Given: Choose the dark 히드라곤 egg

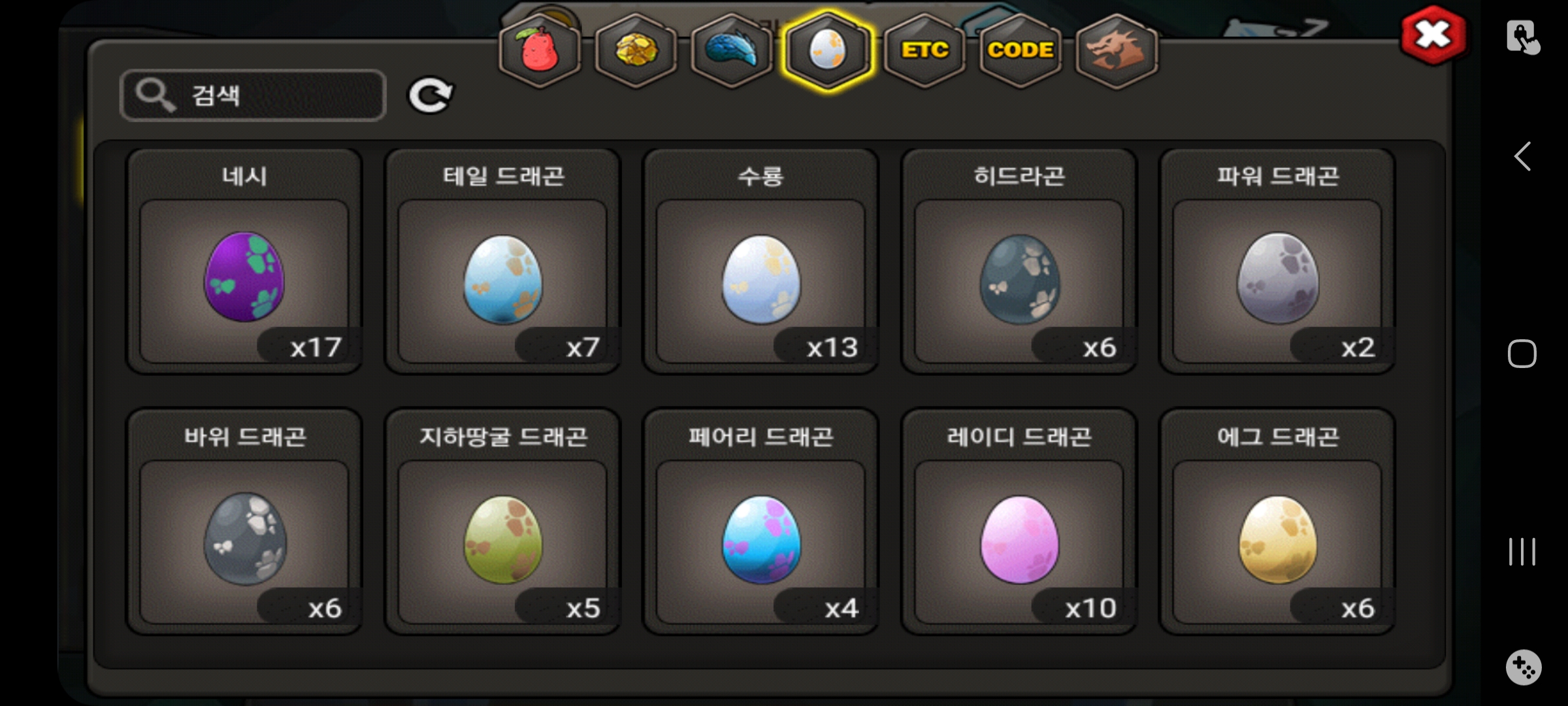Looking at the screenshot, I should [x=1019, y=261].
